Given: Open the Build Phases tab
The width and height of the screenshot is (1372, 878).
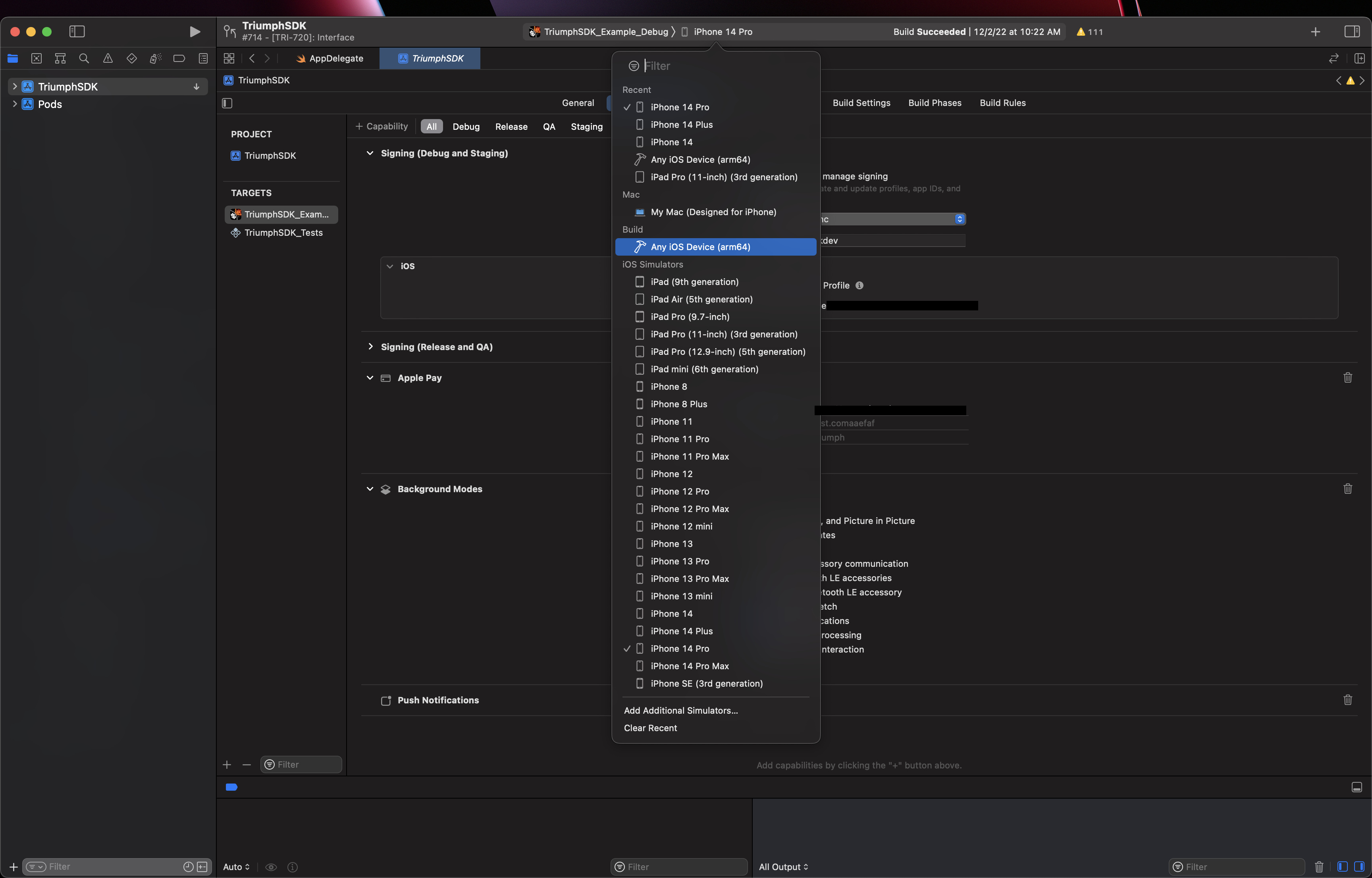Looking at the screenshot, I should 935,103.
